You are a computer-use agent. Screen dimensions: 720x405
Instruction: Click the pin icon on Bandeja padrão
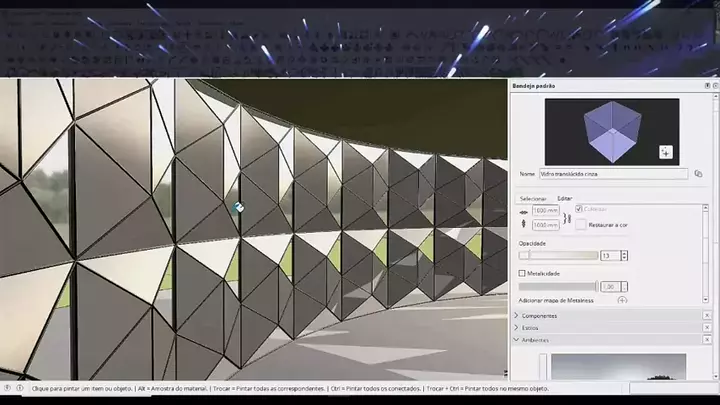point(707,86)
